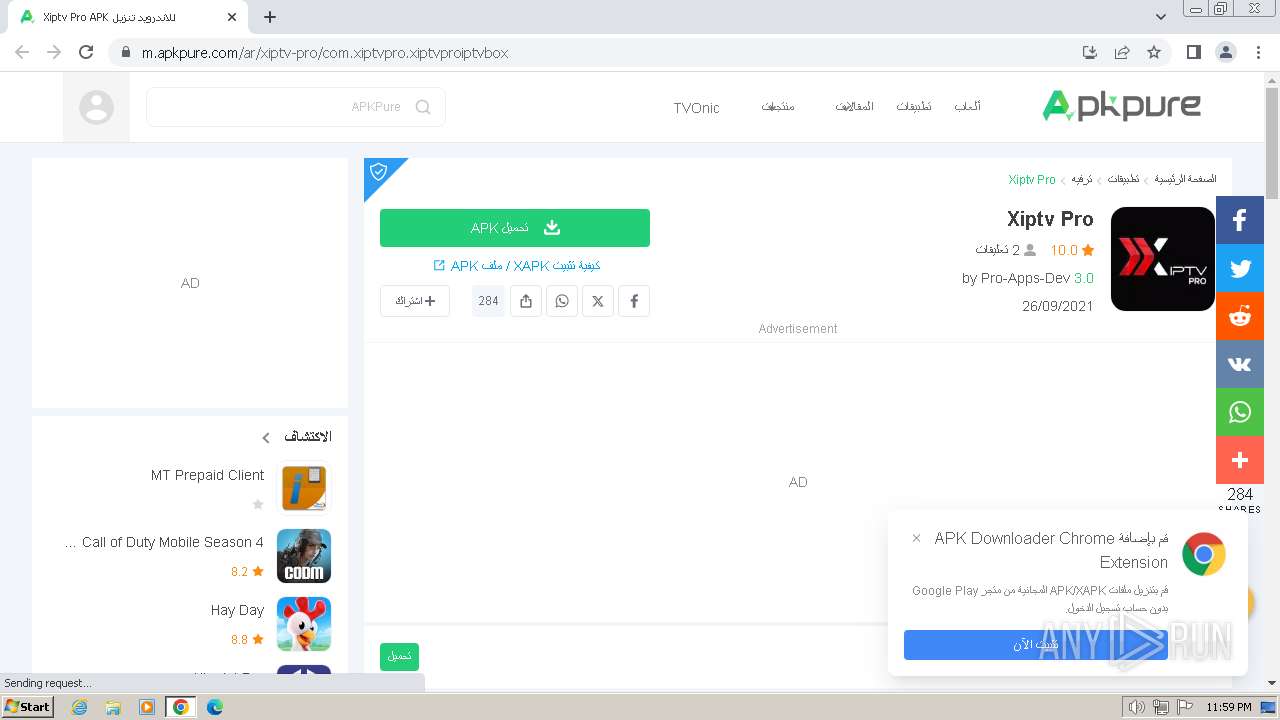Click the home page breadcrumb link

point(1186,179)
